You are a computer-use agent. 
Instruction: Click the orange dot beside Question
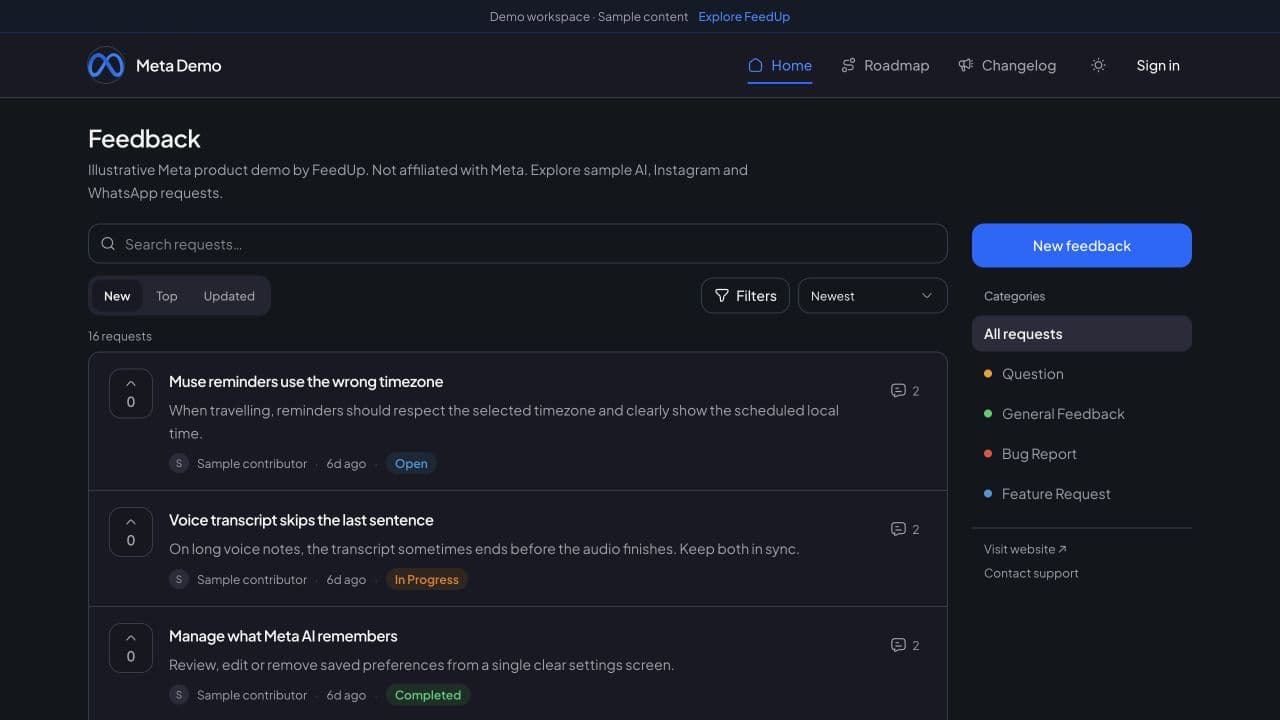click(x=988, y=374)
